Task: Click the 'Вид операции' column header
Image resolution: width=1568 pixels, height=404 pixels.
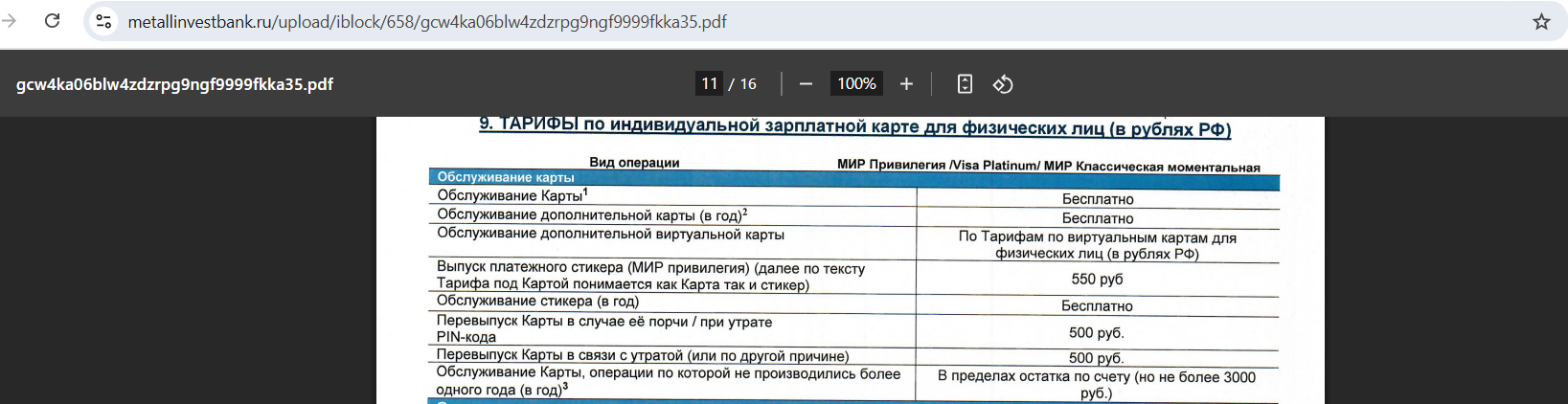Action: [x=634, y=163]
